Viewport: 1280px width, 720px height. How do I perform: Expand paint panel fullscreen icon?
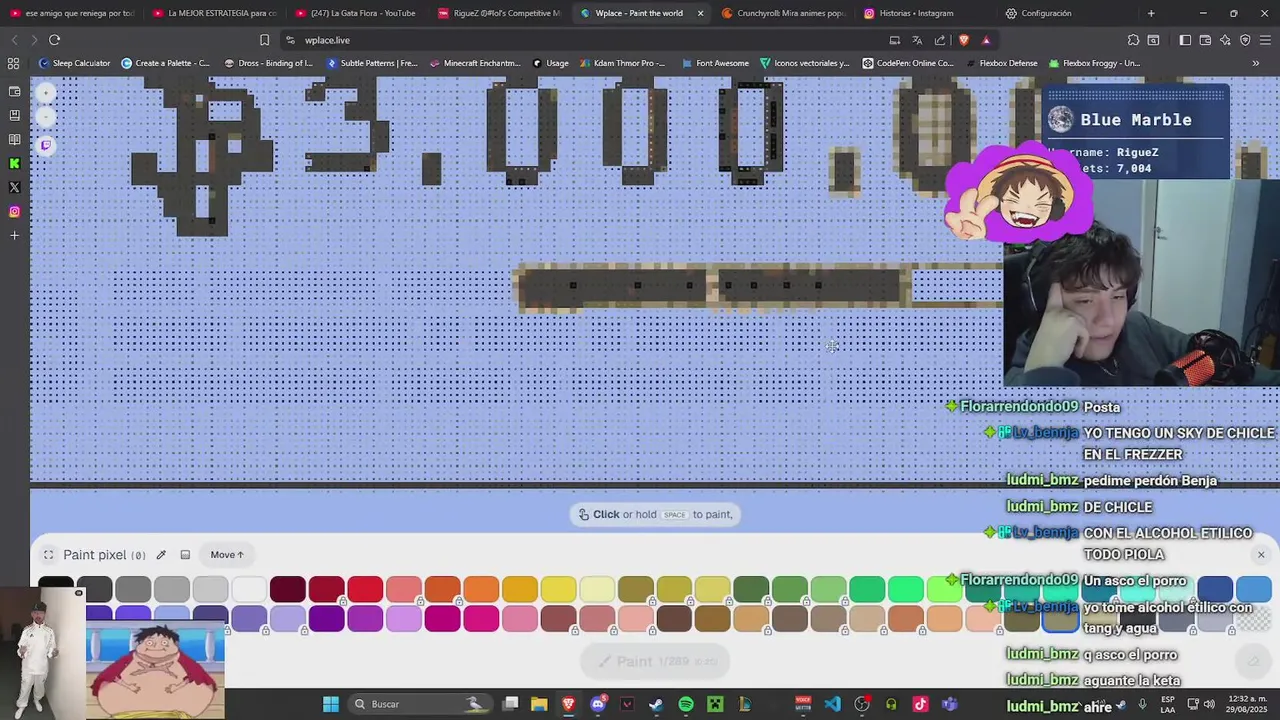point(48,555)
